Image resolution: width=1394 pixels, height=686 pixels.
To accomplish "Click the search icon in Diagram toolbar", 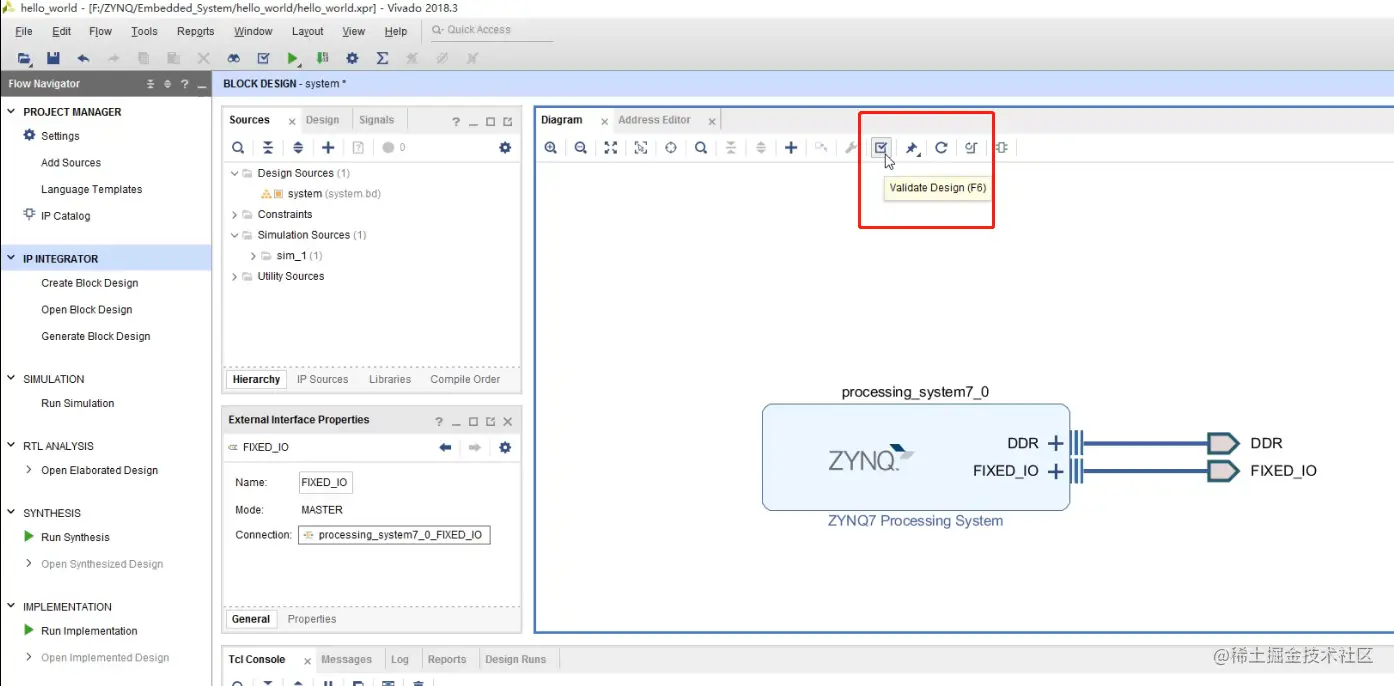I will [x=701, y=148].
